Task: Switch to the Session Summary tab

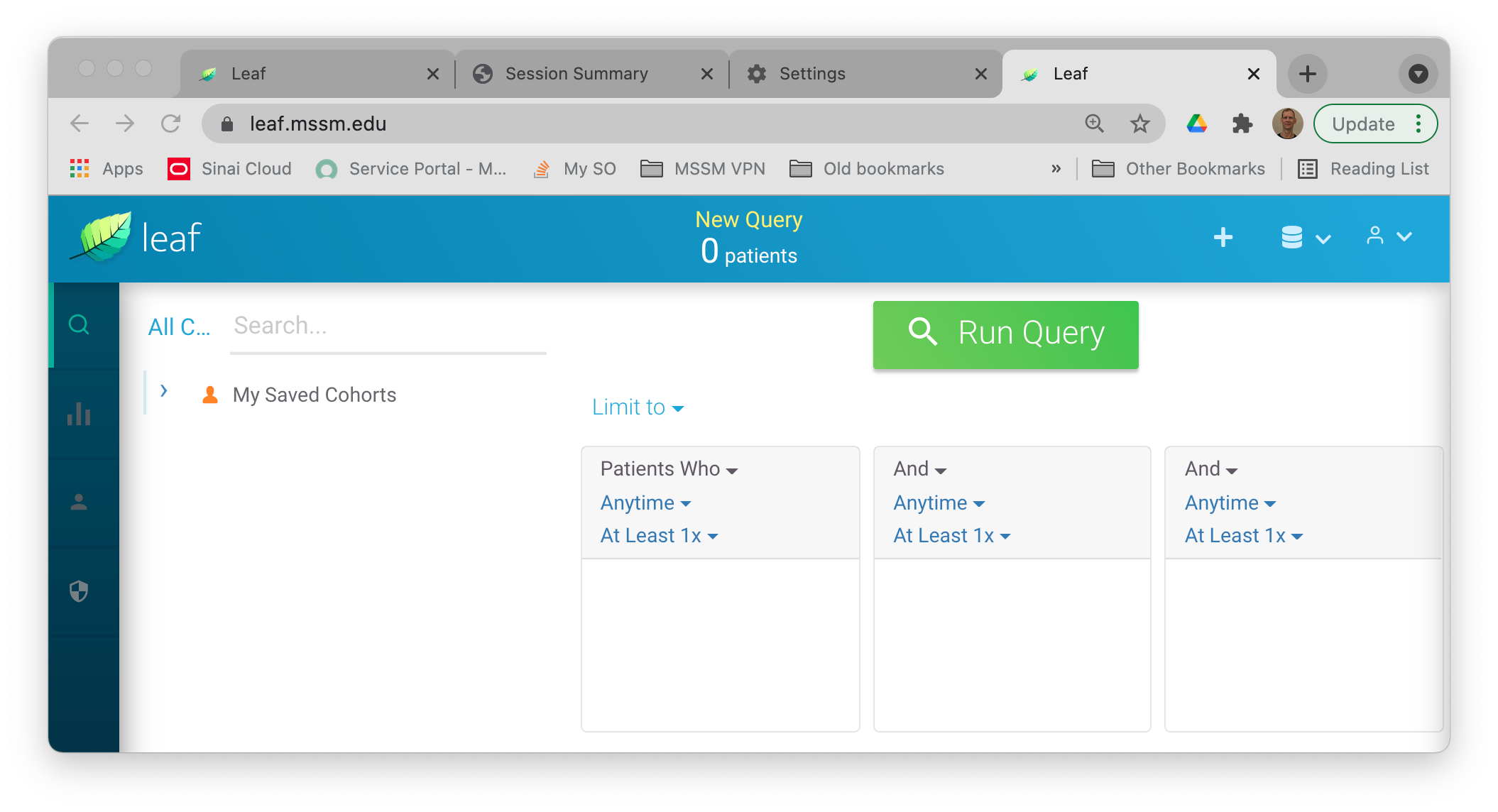Action: pyautogui.click(x=576, y=74)
